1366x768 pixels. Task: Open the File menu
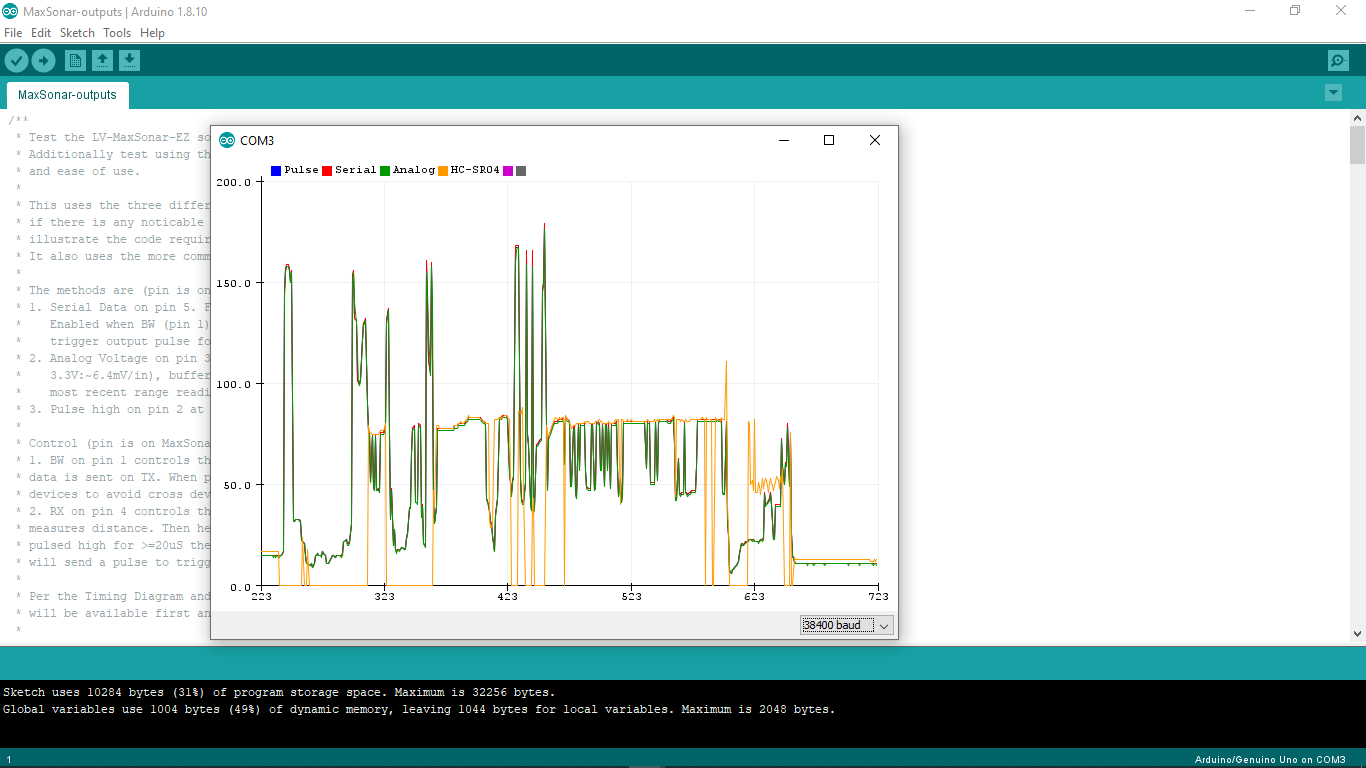pyautogui.click(x=13, y=32)
